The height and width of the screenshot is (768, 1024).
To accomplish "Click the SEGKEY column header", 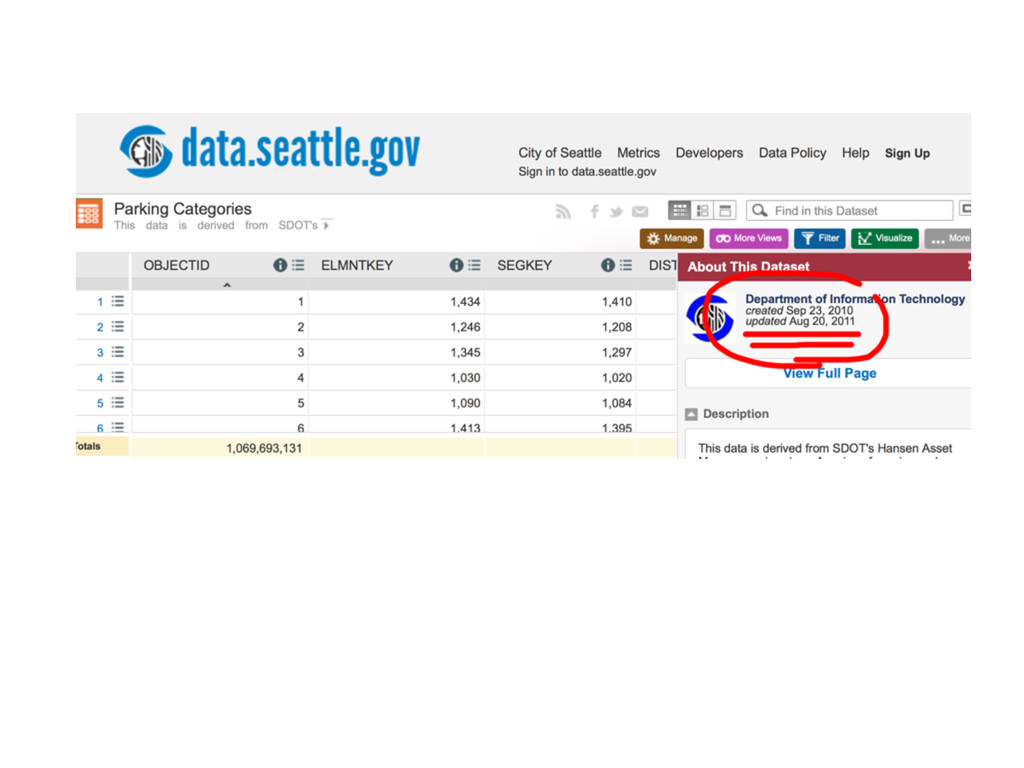I will coord(524,265).
